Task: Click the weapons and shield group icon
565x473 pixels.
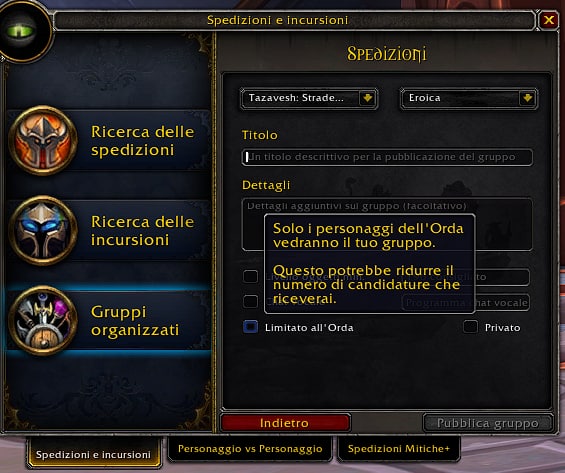Action: click(x=43, y=321)
